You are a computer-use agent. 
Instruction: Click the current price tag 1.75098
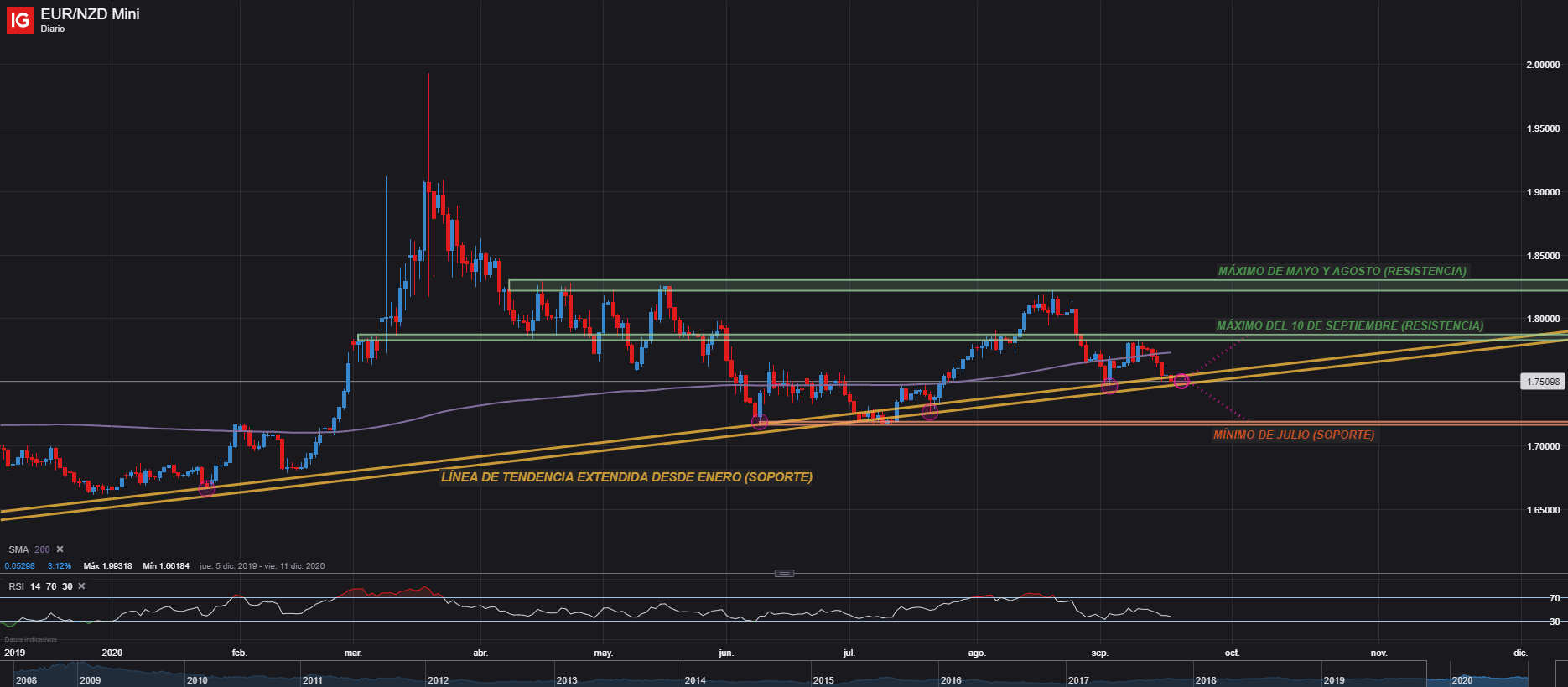[x=1543, y=382]
